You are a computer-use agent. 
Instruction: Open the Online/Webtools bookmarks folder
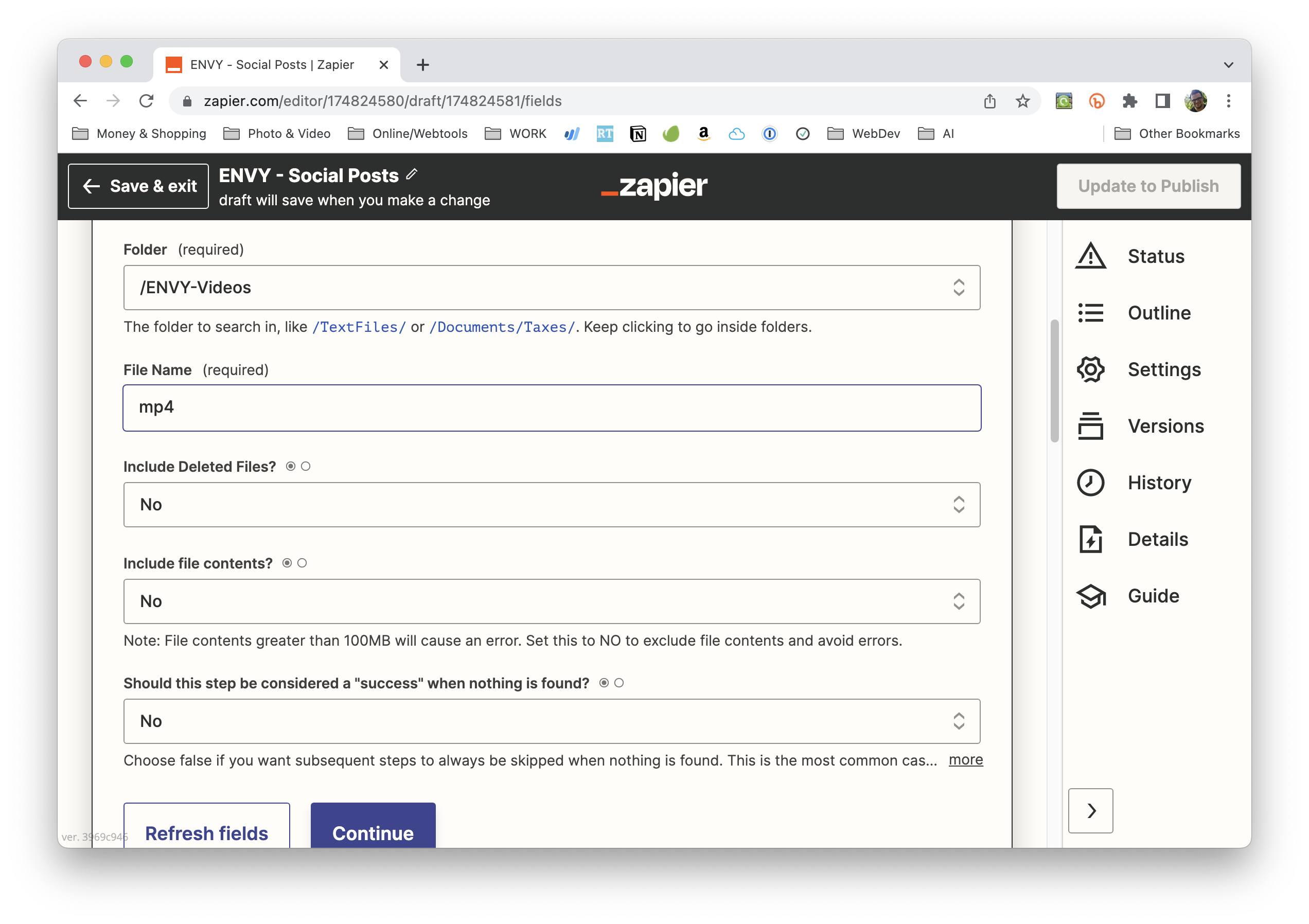[x=408, y=134]
